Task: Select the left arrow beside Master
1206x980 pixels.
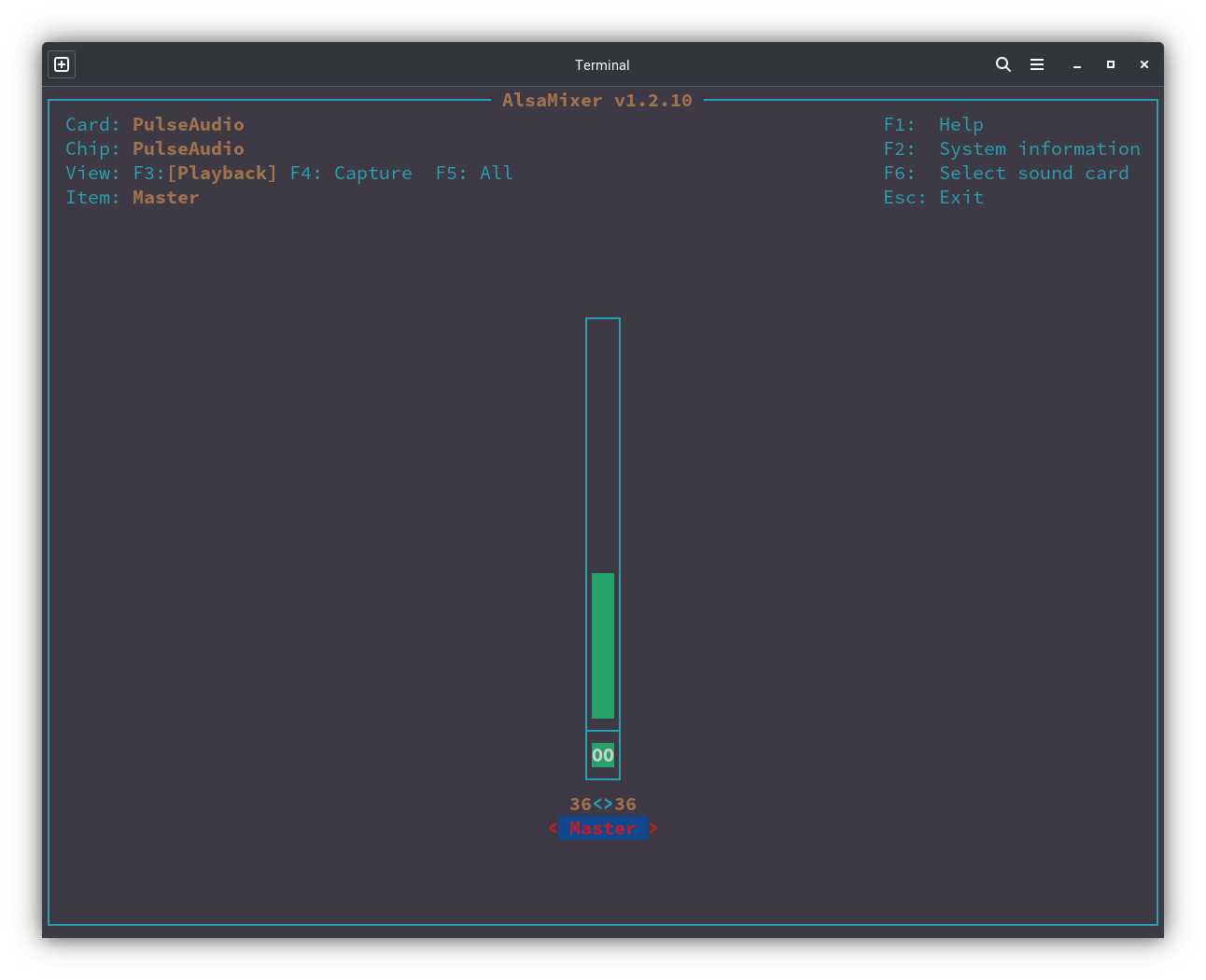Action: point(553,828)
